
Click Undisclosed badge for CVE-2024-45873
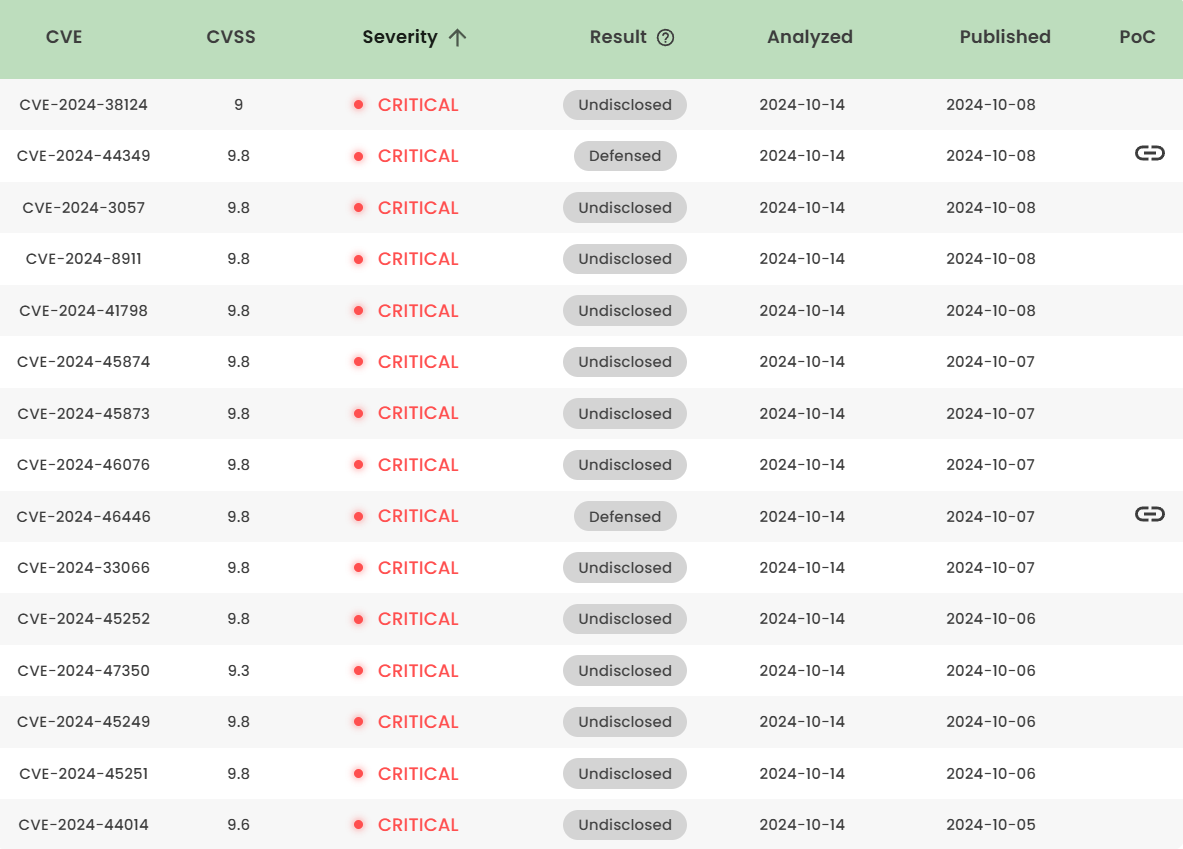(x=625, y=414)
